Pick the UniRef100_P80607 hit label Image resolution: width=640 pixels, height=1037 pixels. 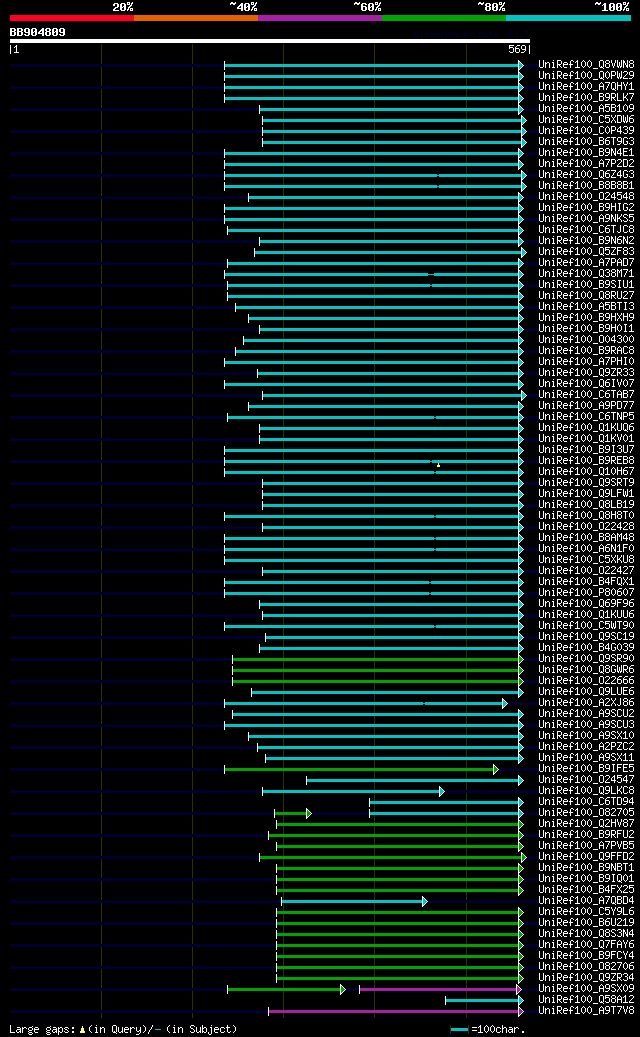pyautogui.click(x=586, y=593)
